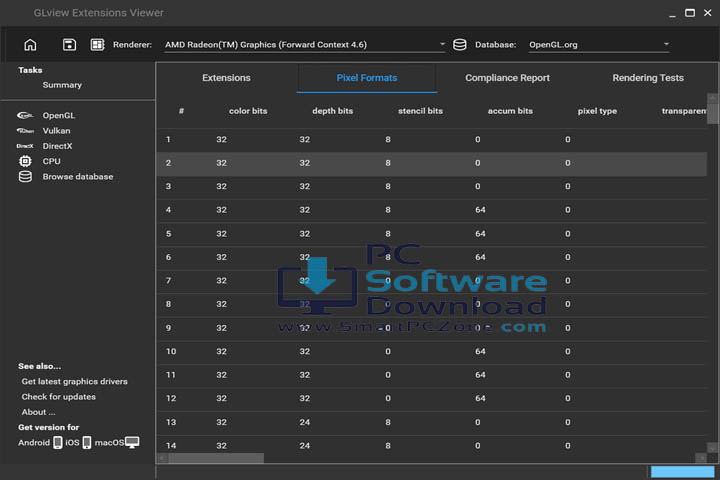The height and width of the screenshot is (480, 720).
Task: Select pixel format row number 10
Action: (x=432, y=351)
